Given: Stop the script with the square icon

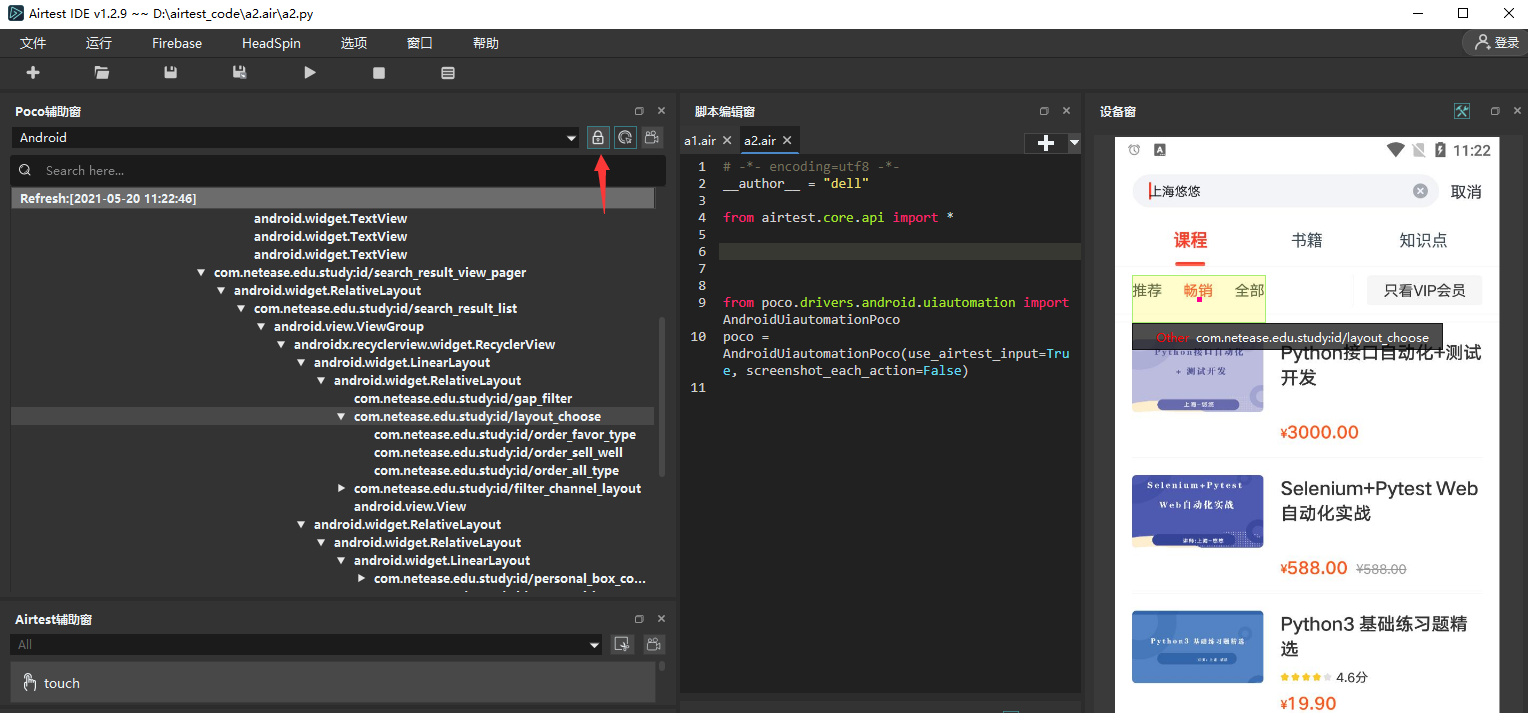Looking at the screenshot, I should tap(379, 73).
